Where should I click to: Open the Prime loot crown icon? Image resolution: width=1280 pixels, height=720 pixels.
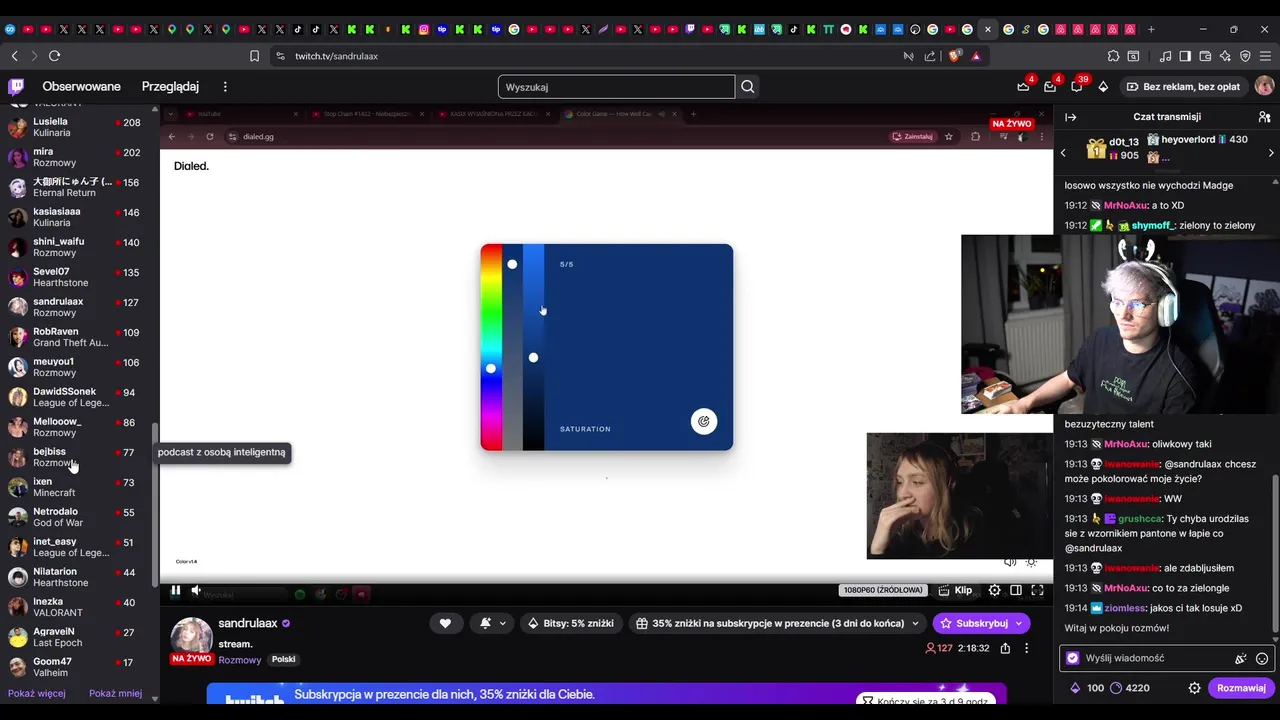tap(1023, 87)
